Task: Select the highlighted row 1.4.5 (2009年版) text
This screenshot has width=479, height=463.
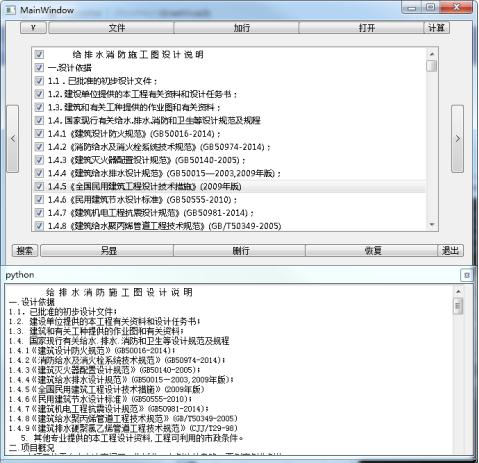Action: tap(144, 186)
